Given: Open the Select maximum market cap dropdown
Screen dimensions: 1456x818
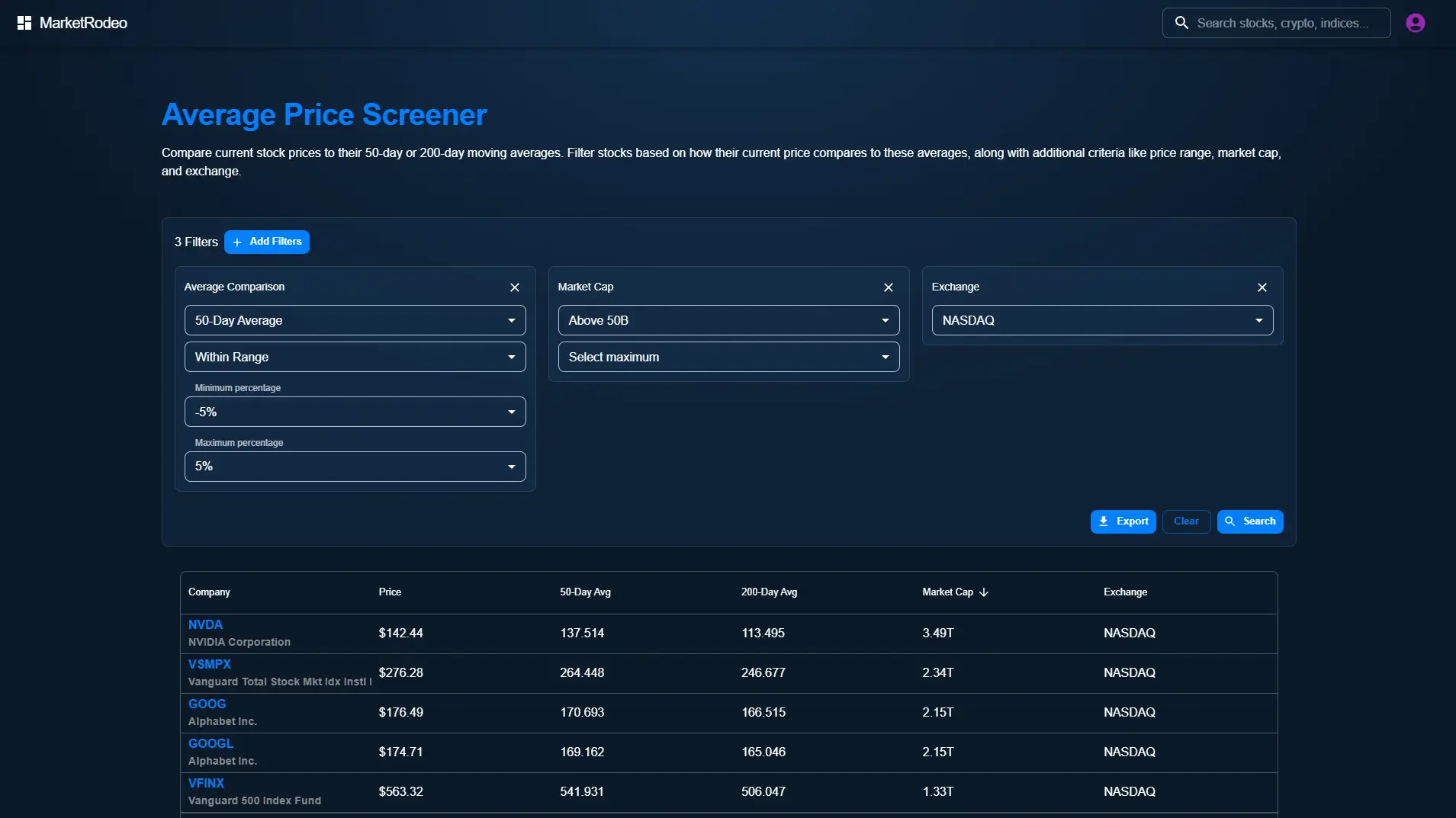Looking at the screenshot, I should pos(729,357).
